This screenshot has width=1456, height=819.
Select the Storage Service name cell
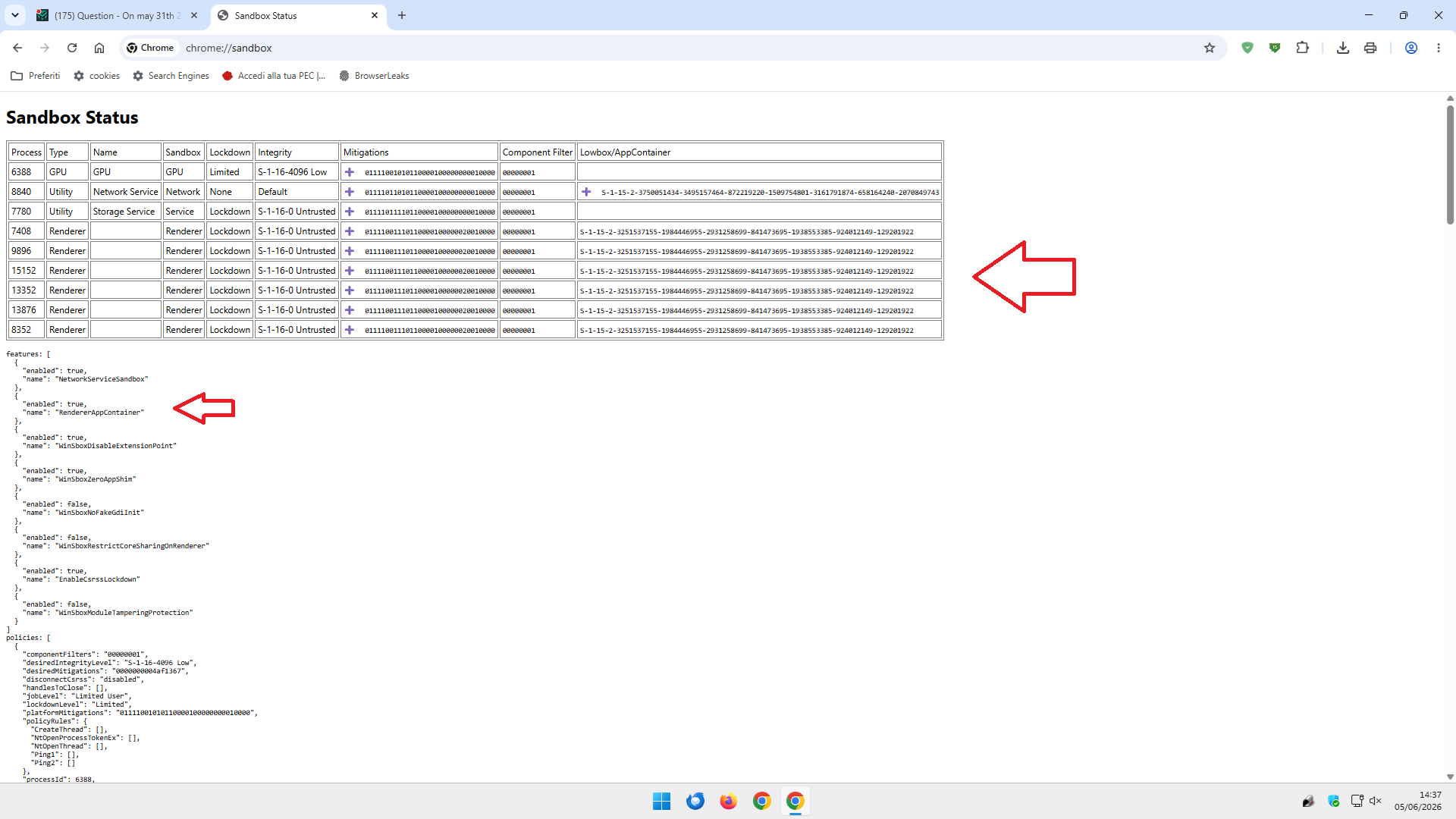tap(126, 212)
